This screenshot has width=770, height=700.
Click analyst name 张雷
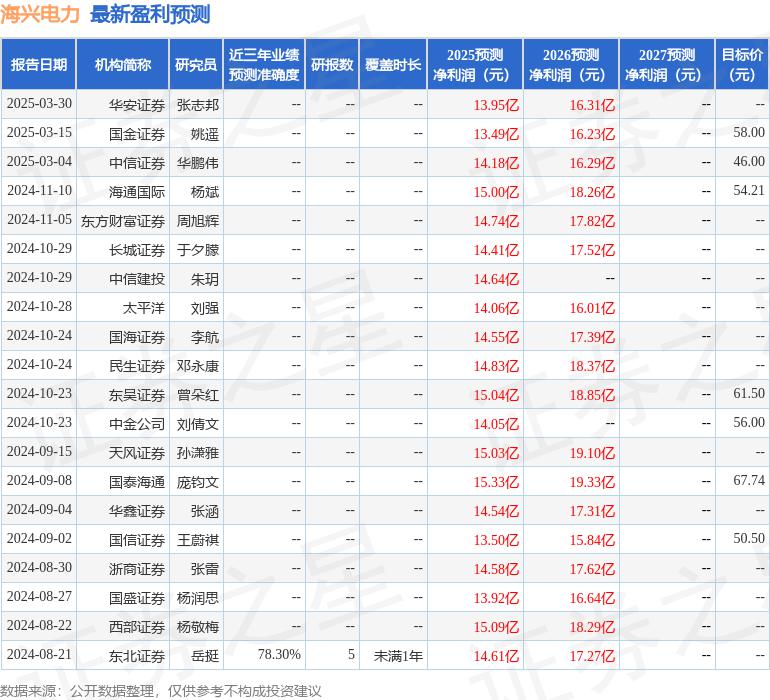click(204, 569)
